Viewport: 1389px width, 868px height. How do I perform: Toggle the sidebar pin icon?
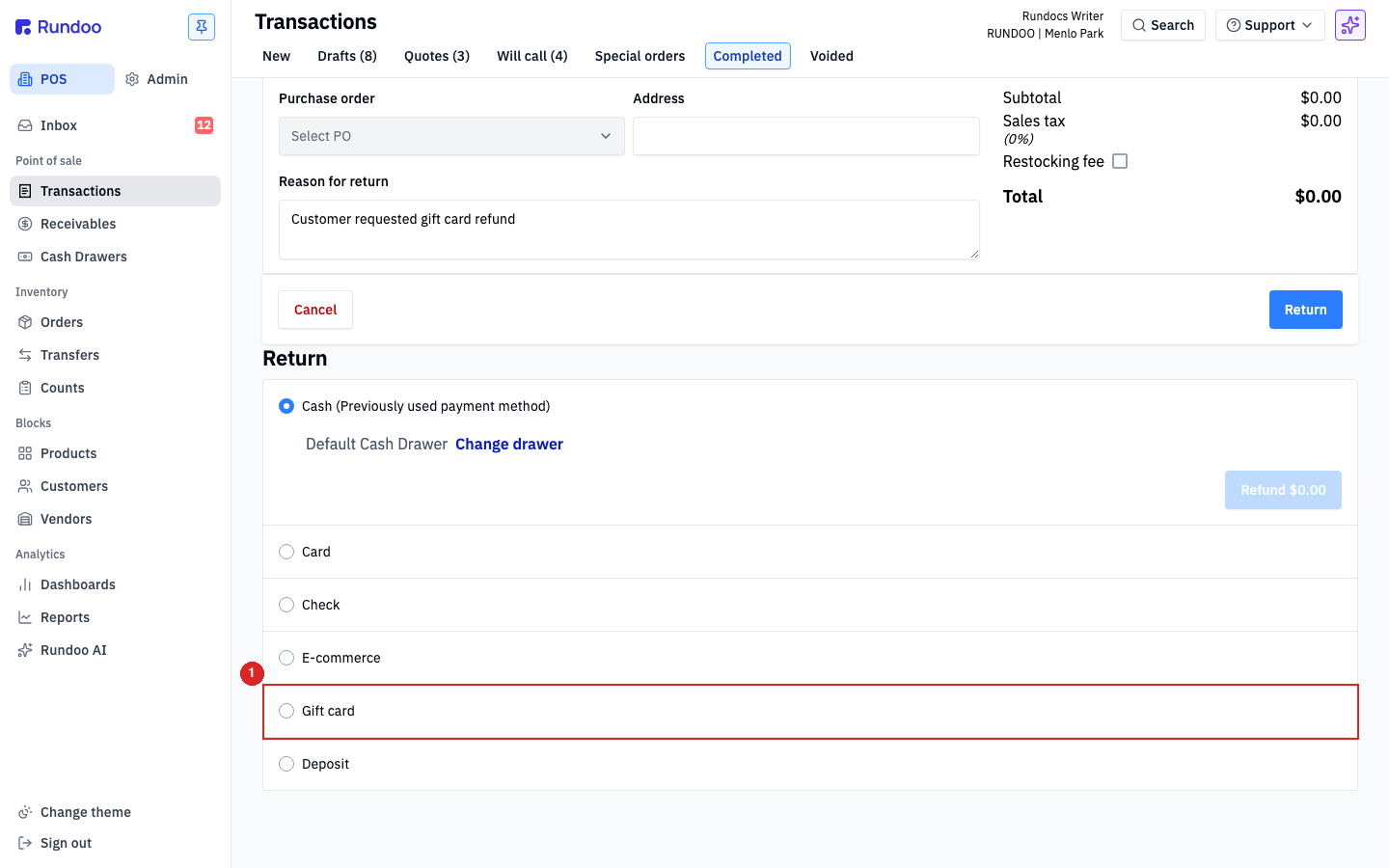202,27
